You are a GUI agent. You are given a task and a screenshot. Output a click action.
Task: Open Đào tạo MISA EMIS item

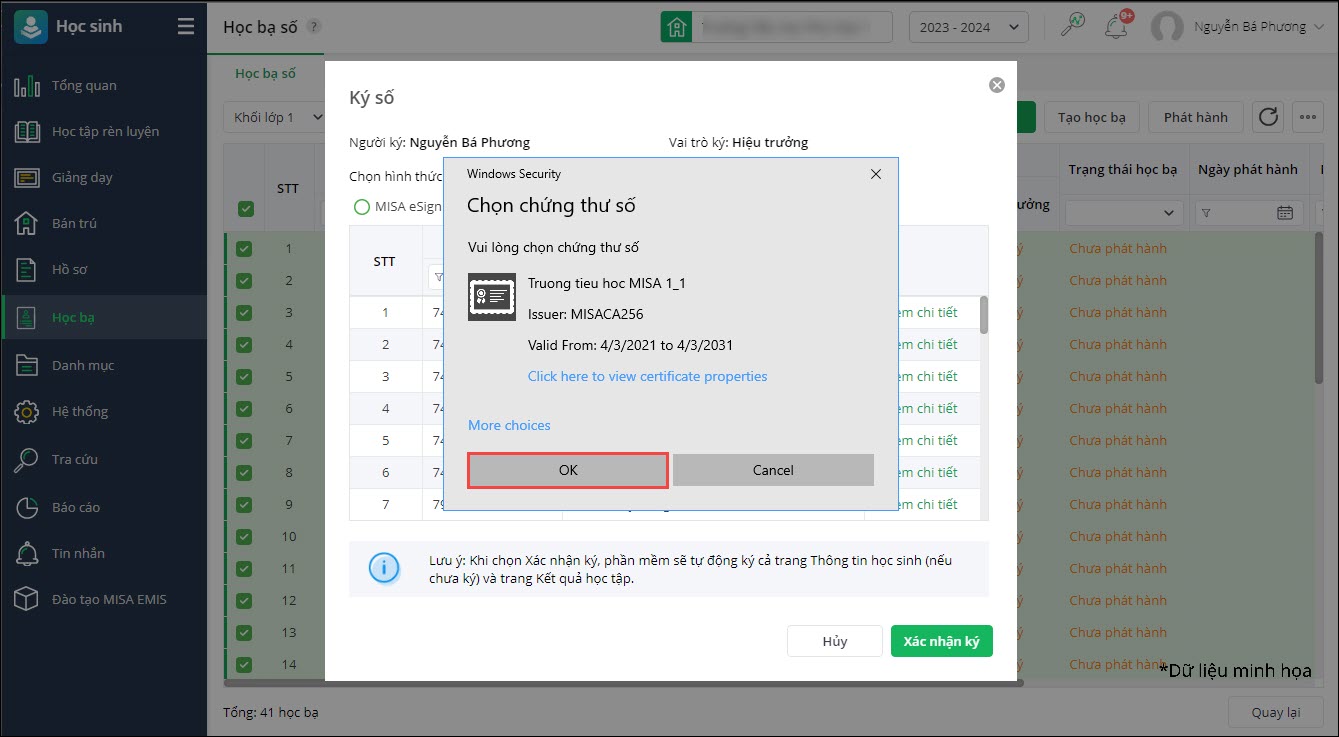pyautogui.click(x=103, y=600)
